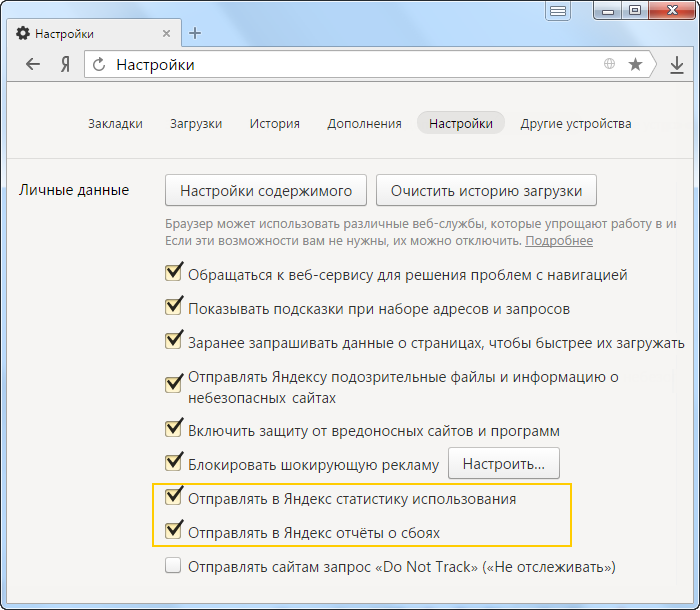Enable the Do Not Track request checkbox
The width and height of the screenshot is (700, 610).
[x=173, y=565]
